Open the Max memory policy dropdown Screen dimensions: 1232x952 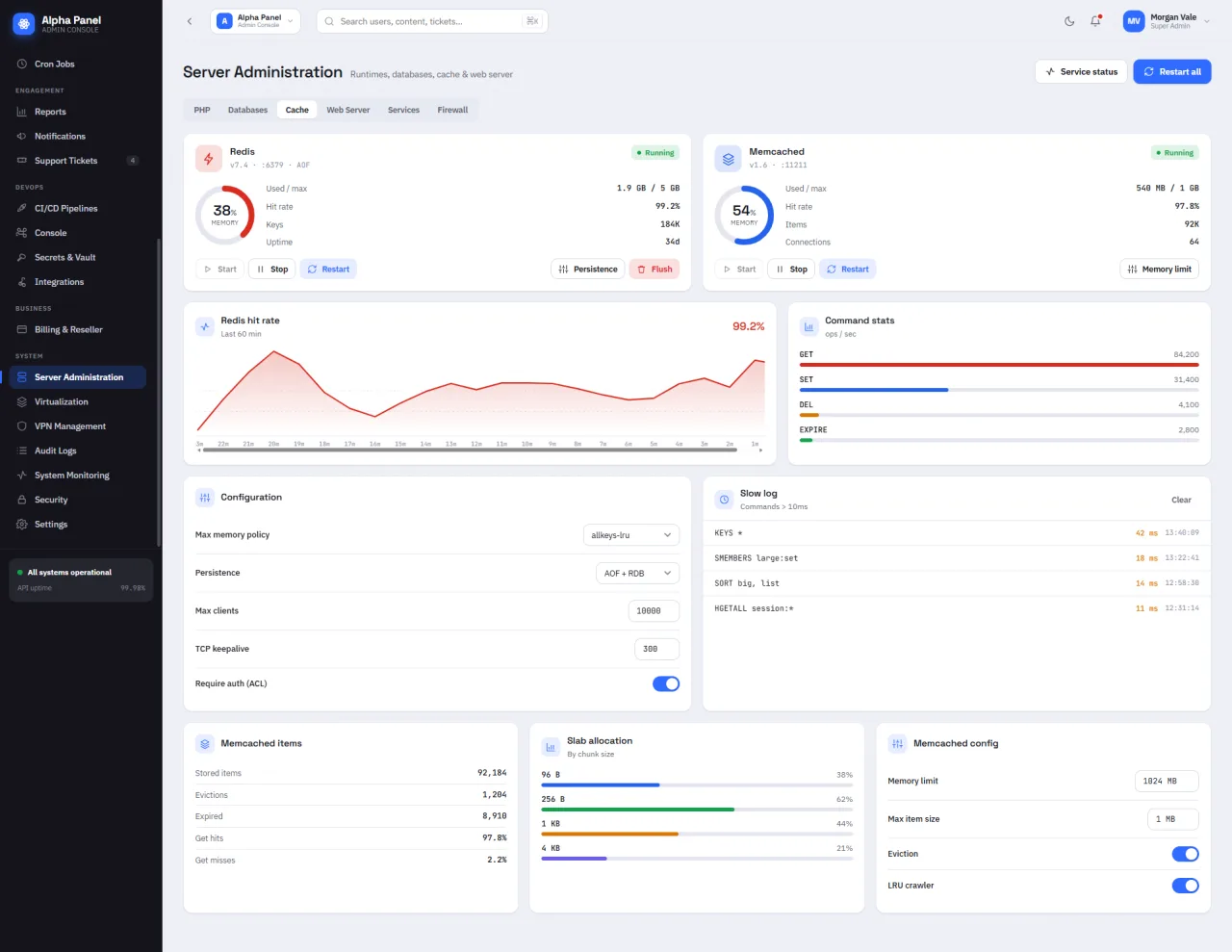tap(631, 535)
